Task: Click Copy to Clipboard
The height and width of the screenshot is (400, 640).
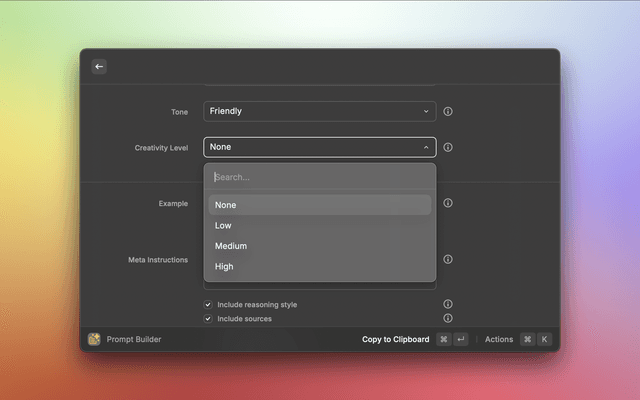Action: tap(395, 339)
